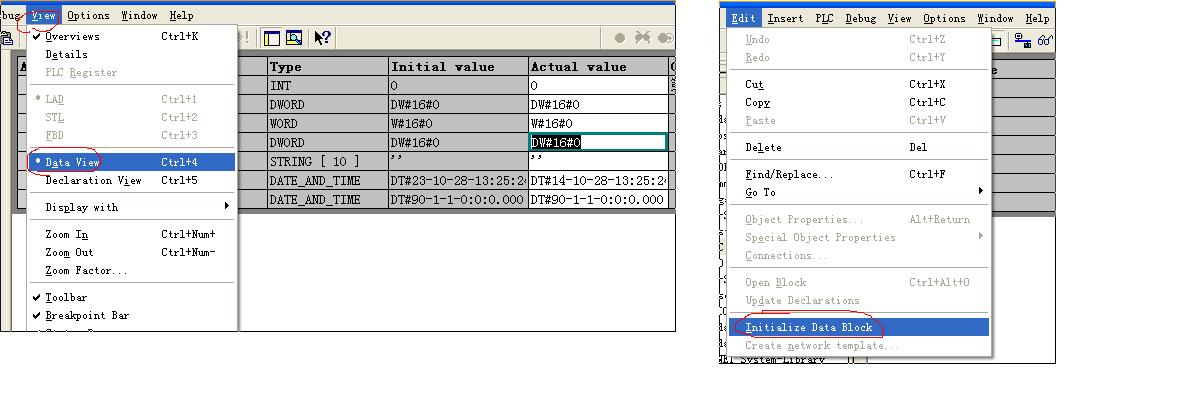Open Help menu in the Edit-menu window
Viewport: 1204px width, 404px height.
click(1037, 18)
